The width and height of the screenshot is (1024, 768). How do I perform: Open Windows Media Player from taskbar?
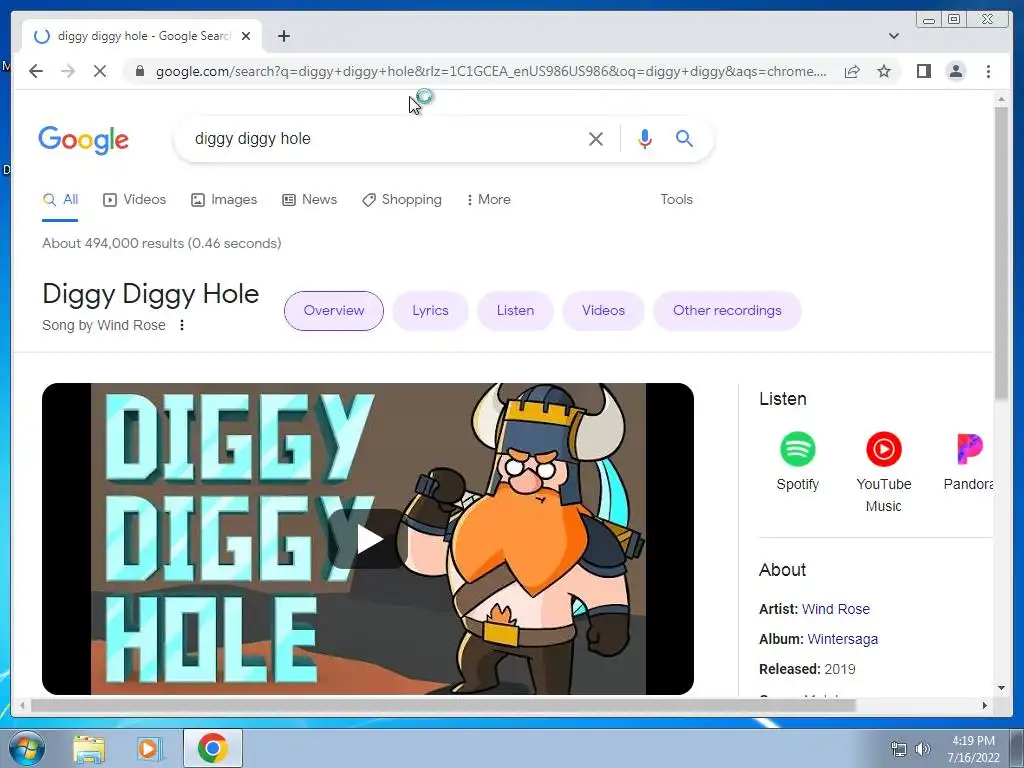[150, 748]
